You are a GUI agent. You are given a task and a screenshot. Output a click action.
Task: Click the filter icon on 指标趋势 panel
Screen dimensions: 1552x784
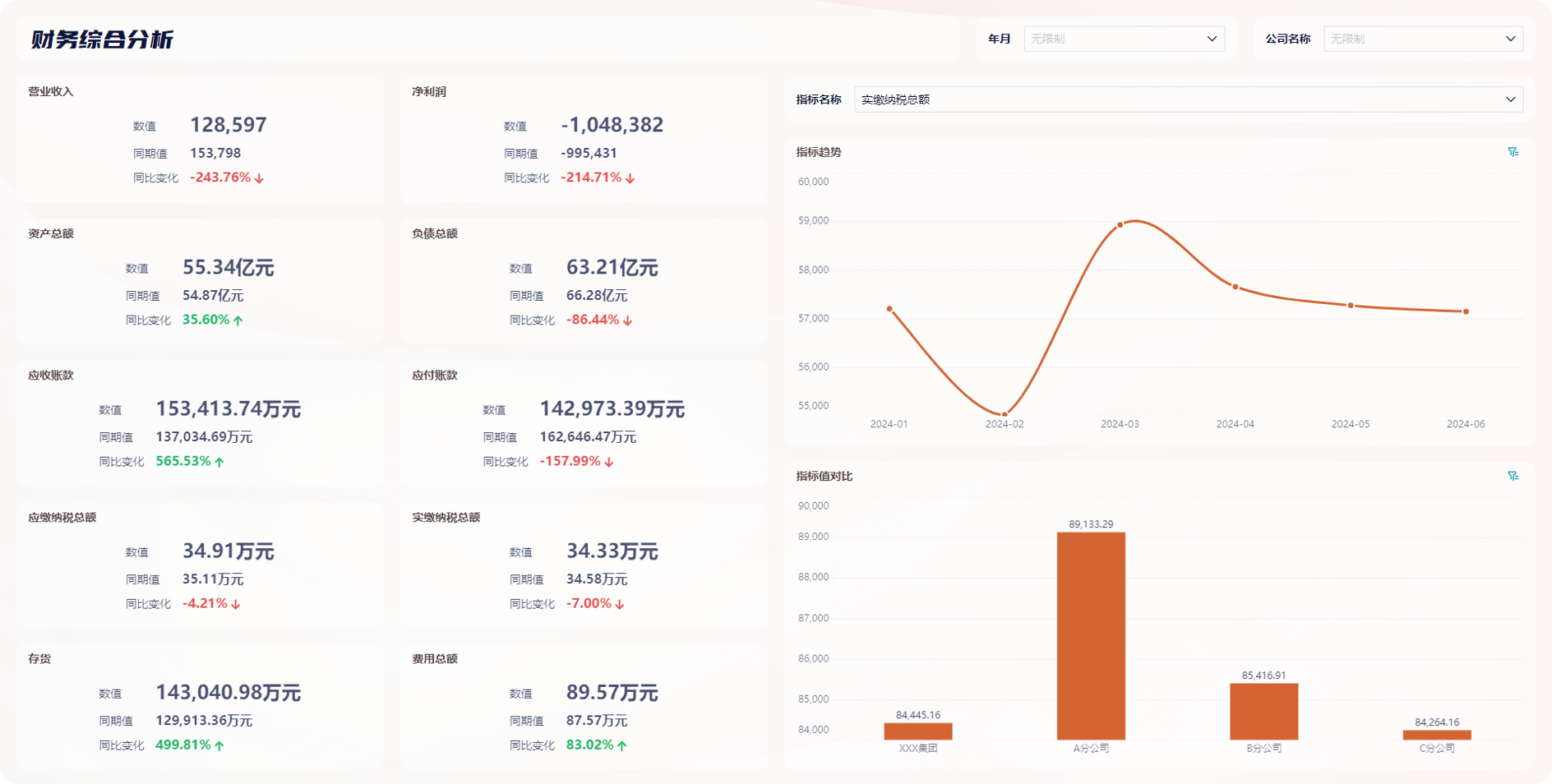(x=1513, y=152)
